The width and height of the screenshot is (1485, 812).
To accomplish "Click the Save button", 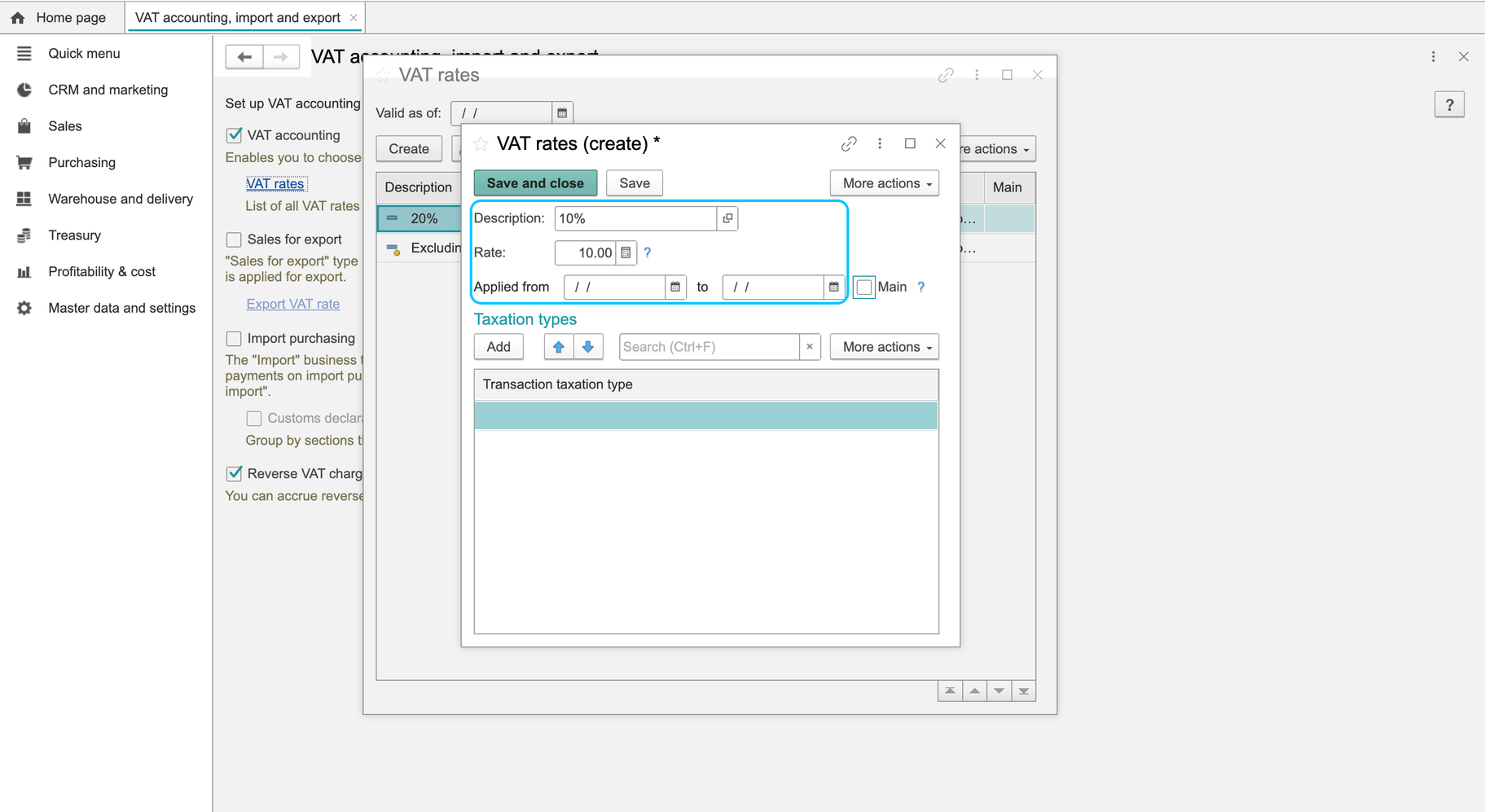I will pos(635,183).
